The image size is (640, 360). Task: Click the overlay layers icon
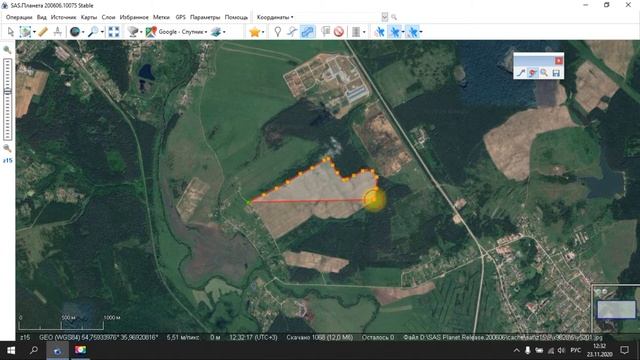(x=216, y=31)
